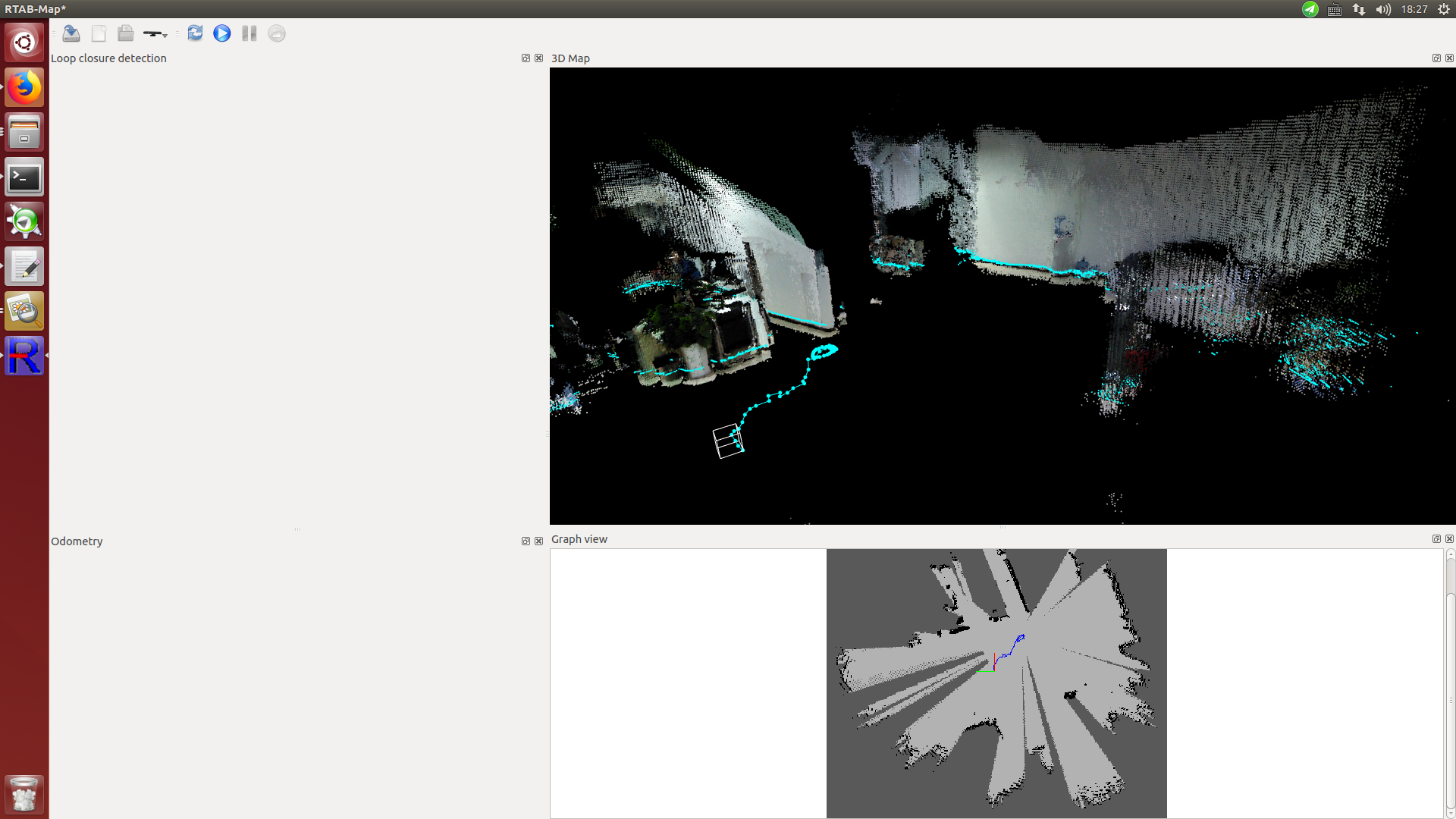Image resolution: width=1456 pixels, height=819 pixels.
Task: Undock the 3D Map panel
Action: coord(1436,58)
